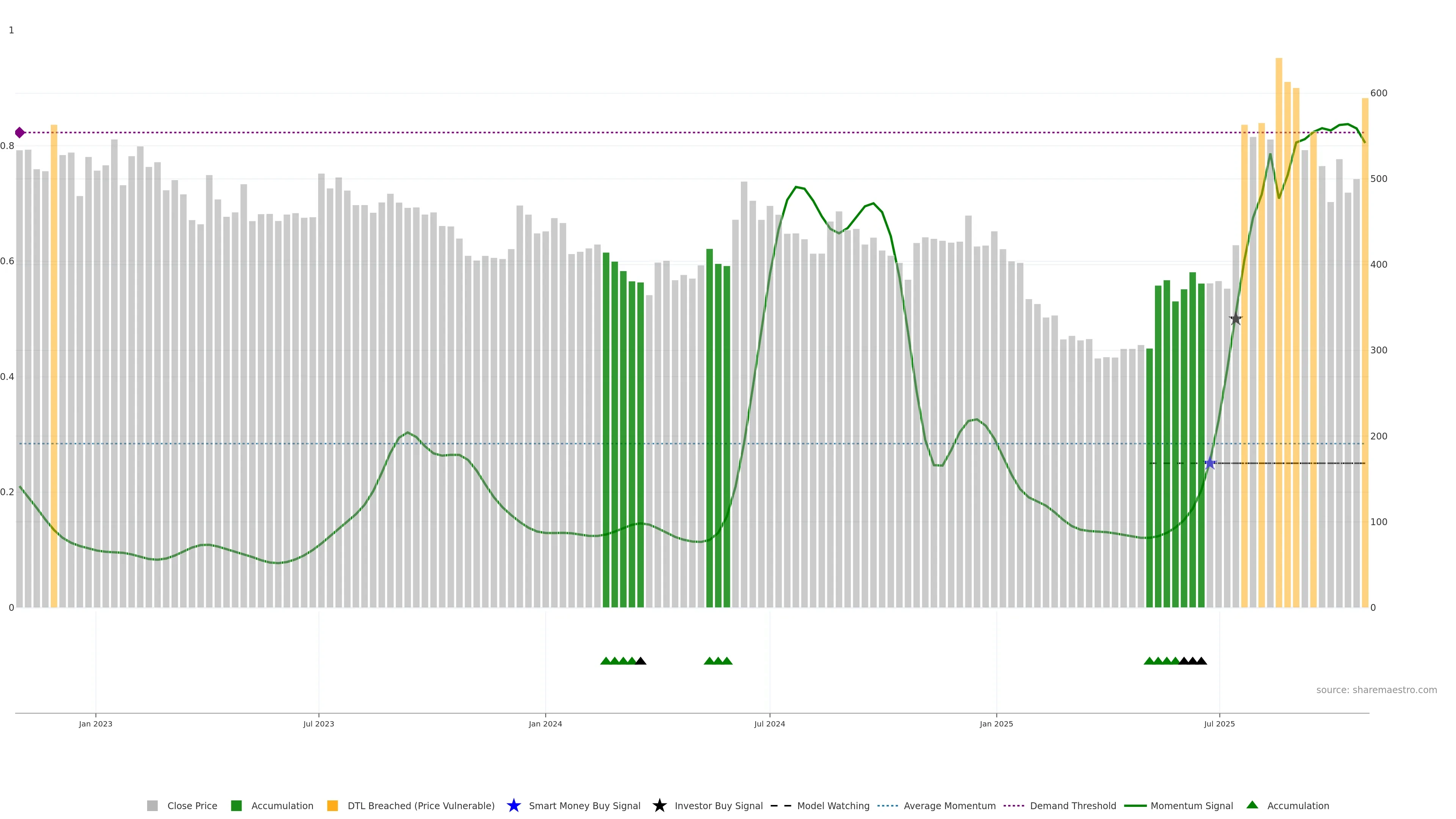The width and height of the screenshot is (1456, 819).
Task: Click the blue Smart Money Buy Signal star legend icon
Action: (x=513, y=805)
